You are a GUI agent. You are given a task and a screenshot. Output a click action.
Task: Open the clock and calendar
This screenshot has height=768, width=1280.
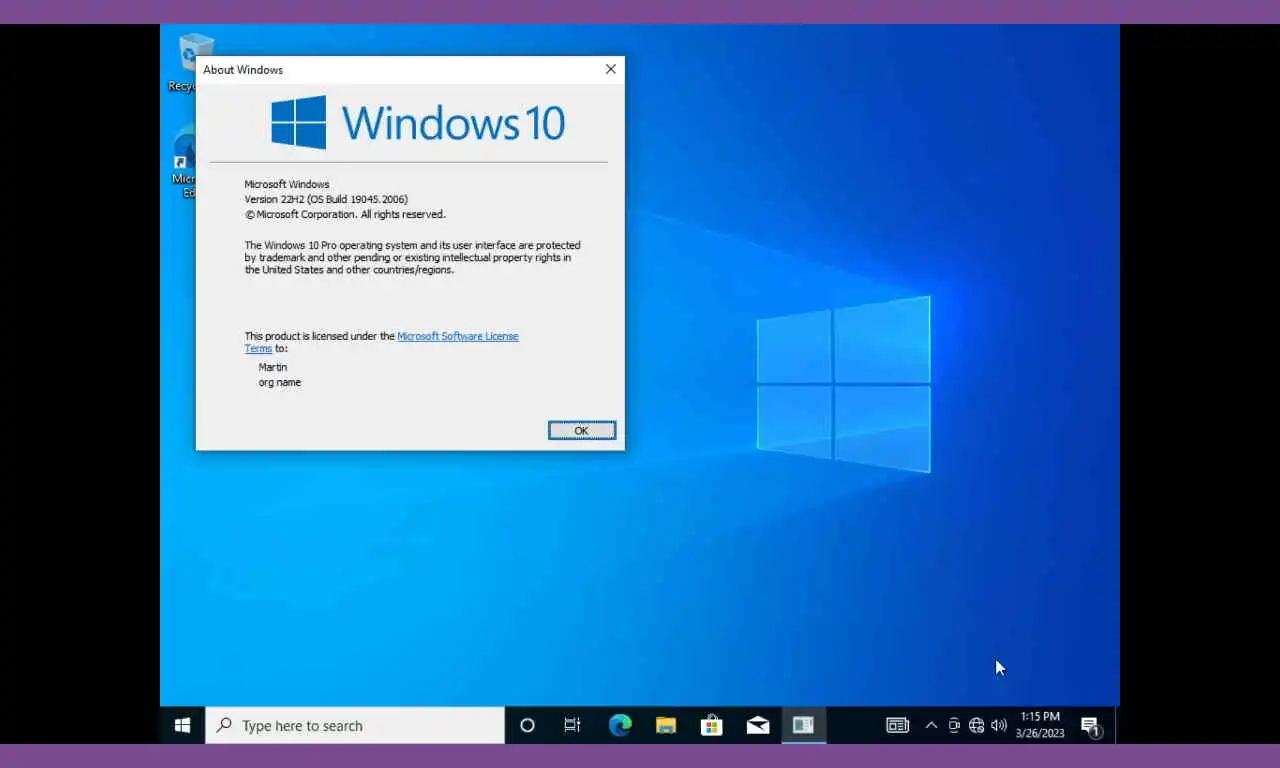pos(1040,725)
